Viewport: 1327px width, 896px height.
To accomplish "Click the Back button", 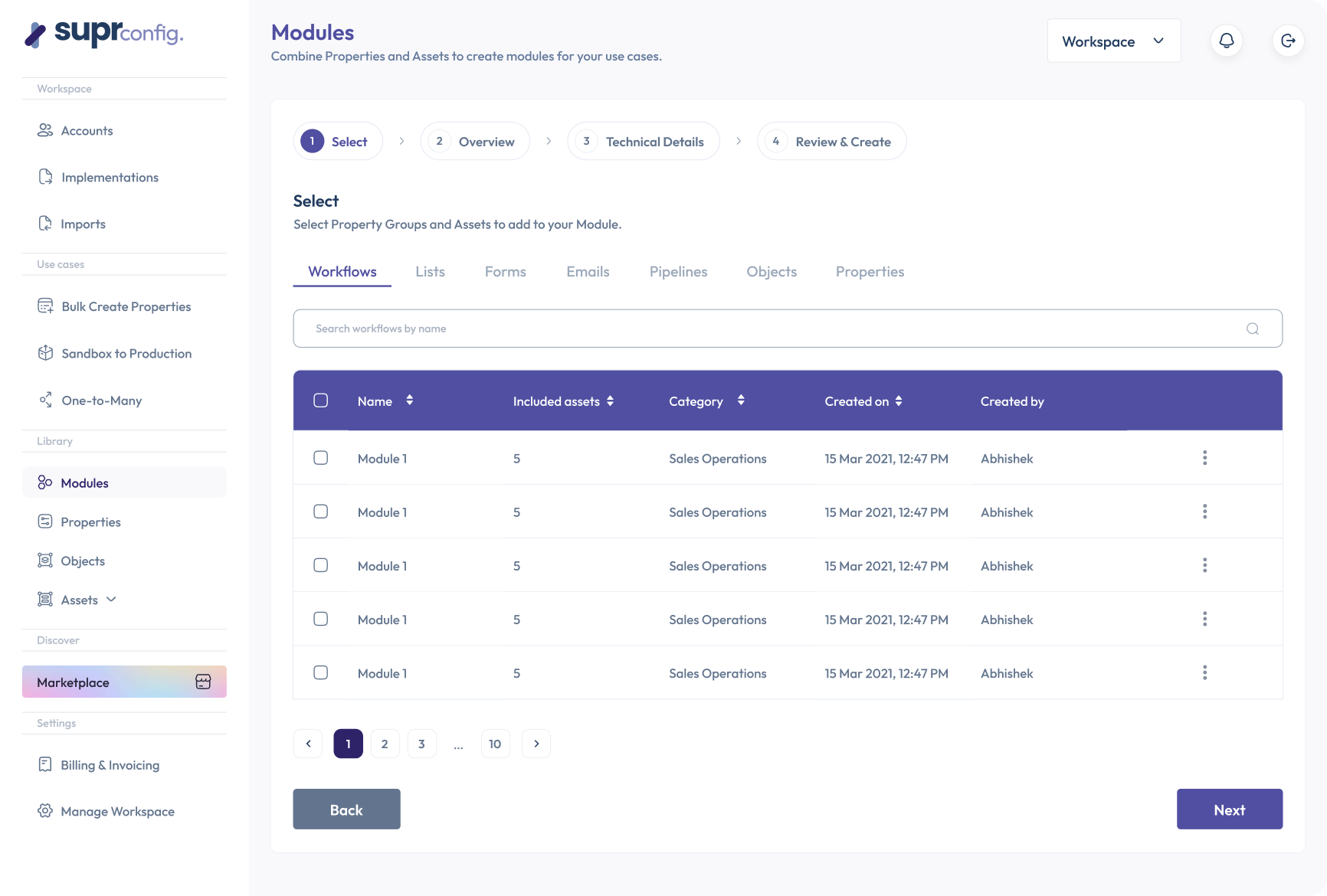I will (346, 809).
